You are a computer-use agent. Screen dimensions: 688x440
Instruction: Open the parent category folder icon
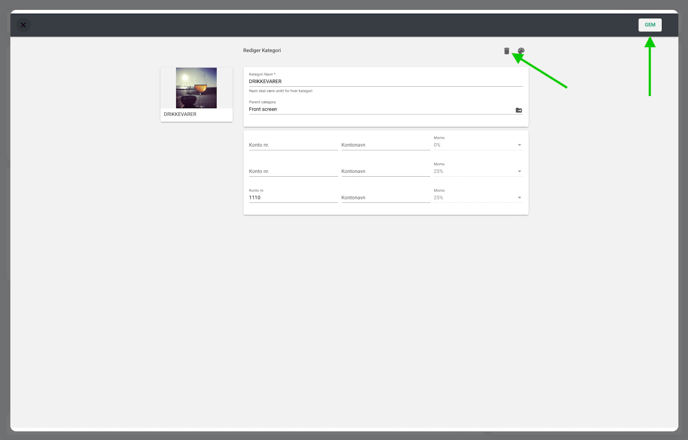tap(518, 110)
